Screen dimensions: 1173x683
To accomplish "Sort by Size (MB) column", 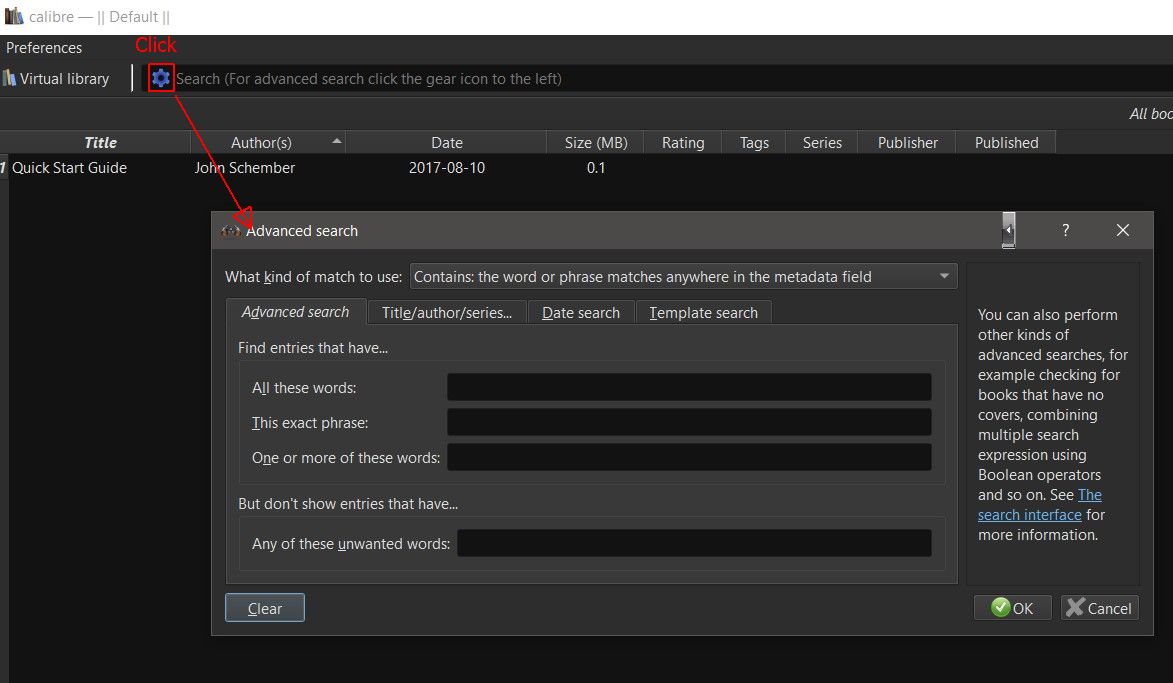I will click(595, 142).
